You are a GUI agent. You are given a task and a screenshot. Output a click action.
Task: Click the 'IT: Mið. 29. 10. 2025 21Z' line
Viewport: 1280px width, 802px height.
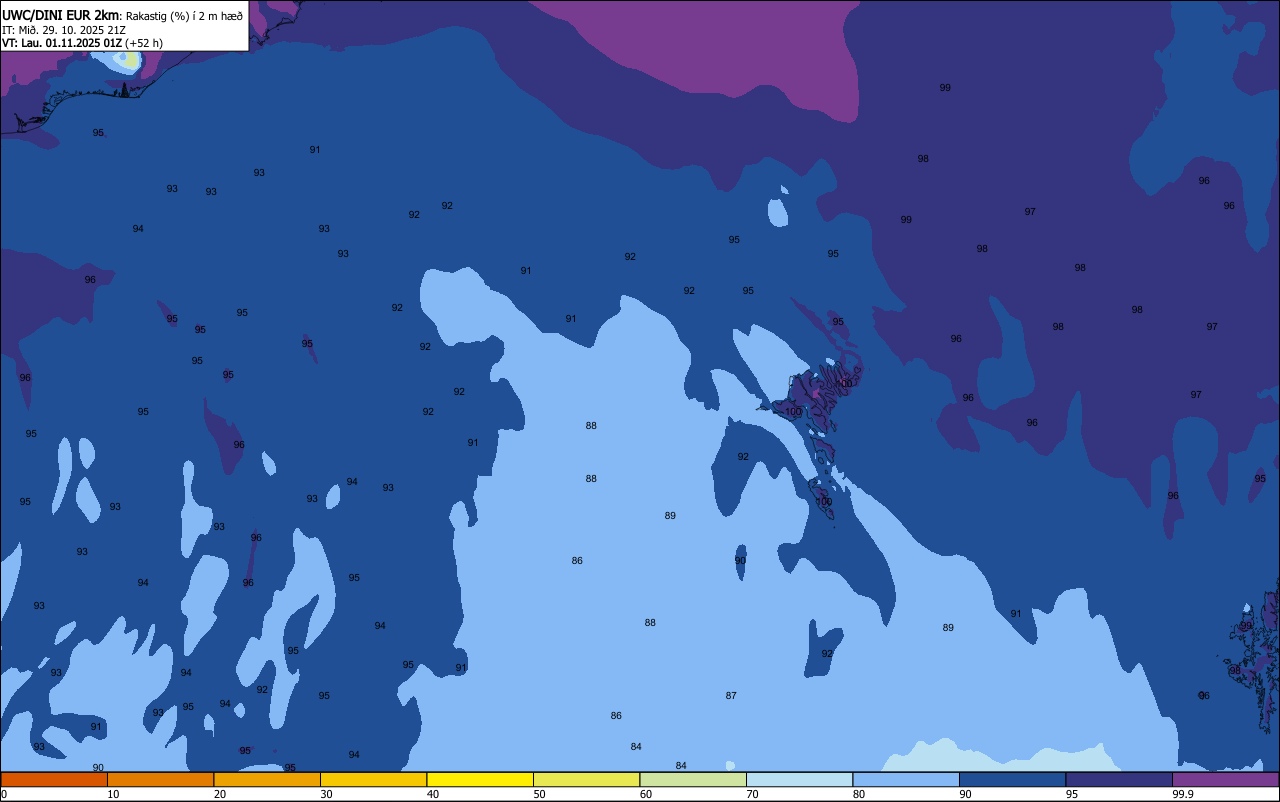(x=64, y=29)
